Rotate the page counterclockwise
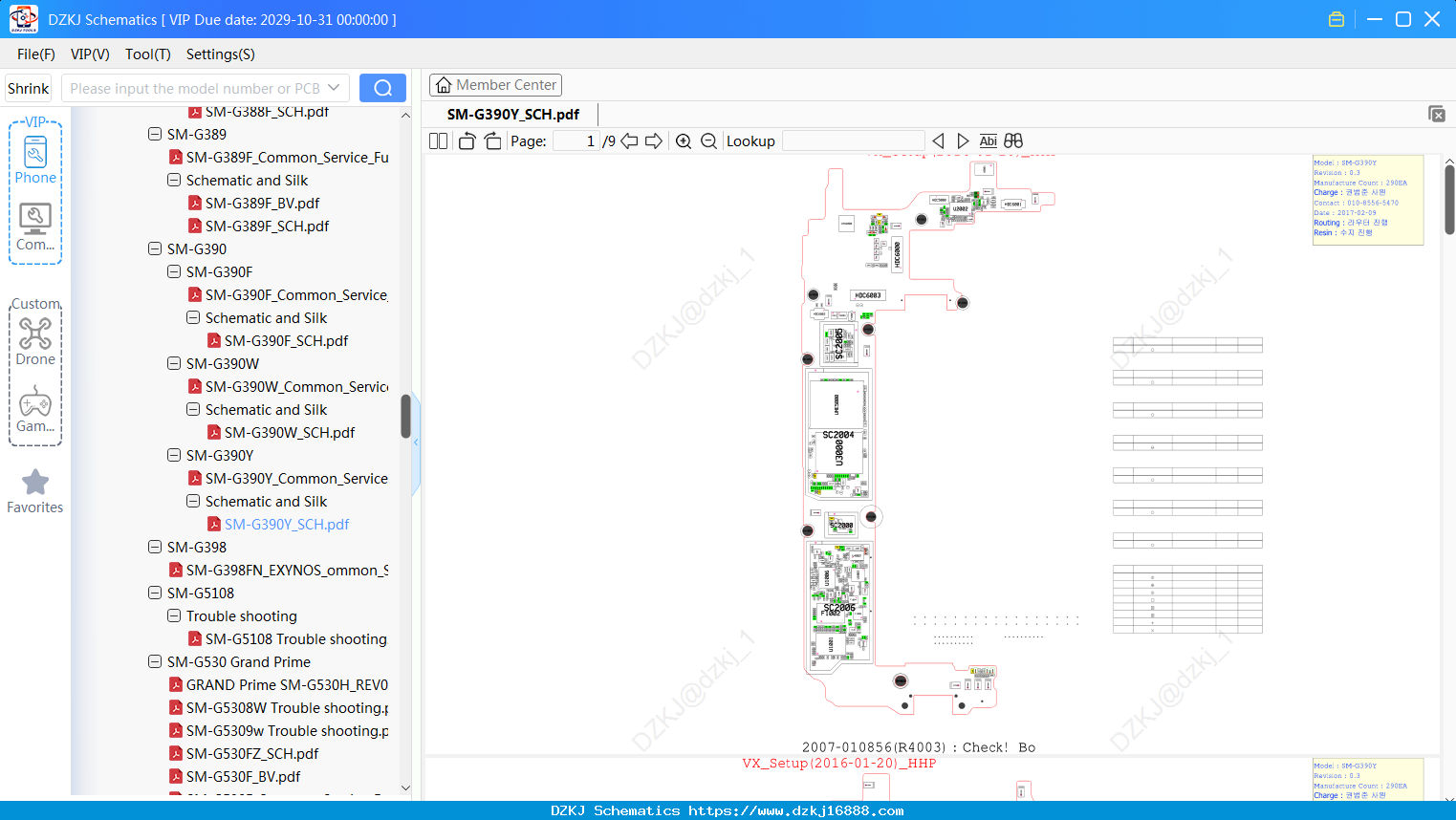 [x=467, y=140]
